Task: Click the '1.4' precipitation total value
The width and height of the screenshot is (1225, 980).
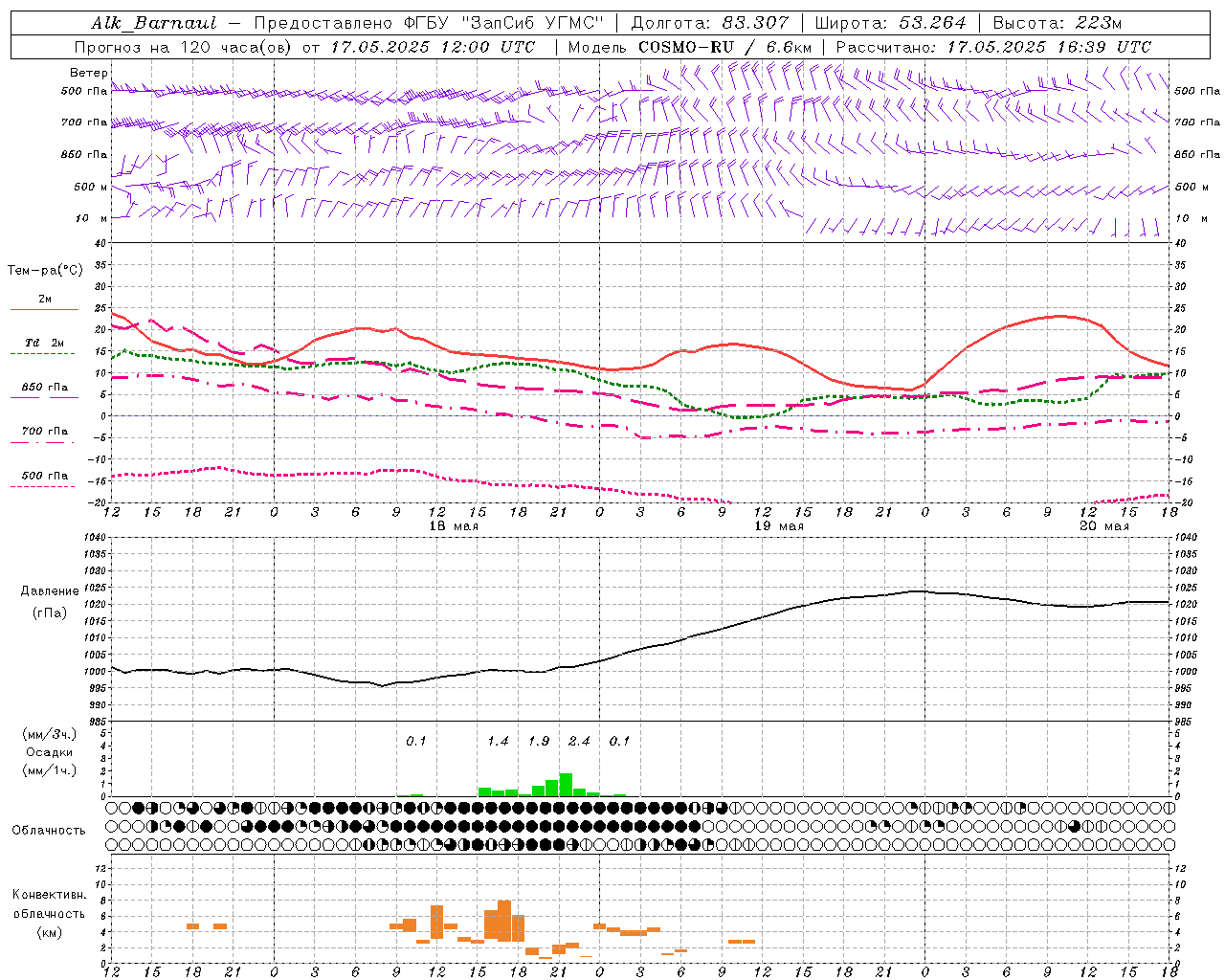Action: coord(498,741)
